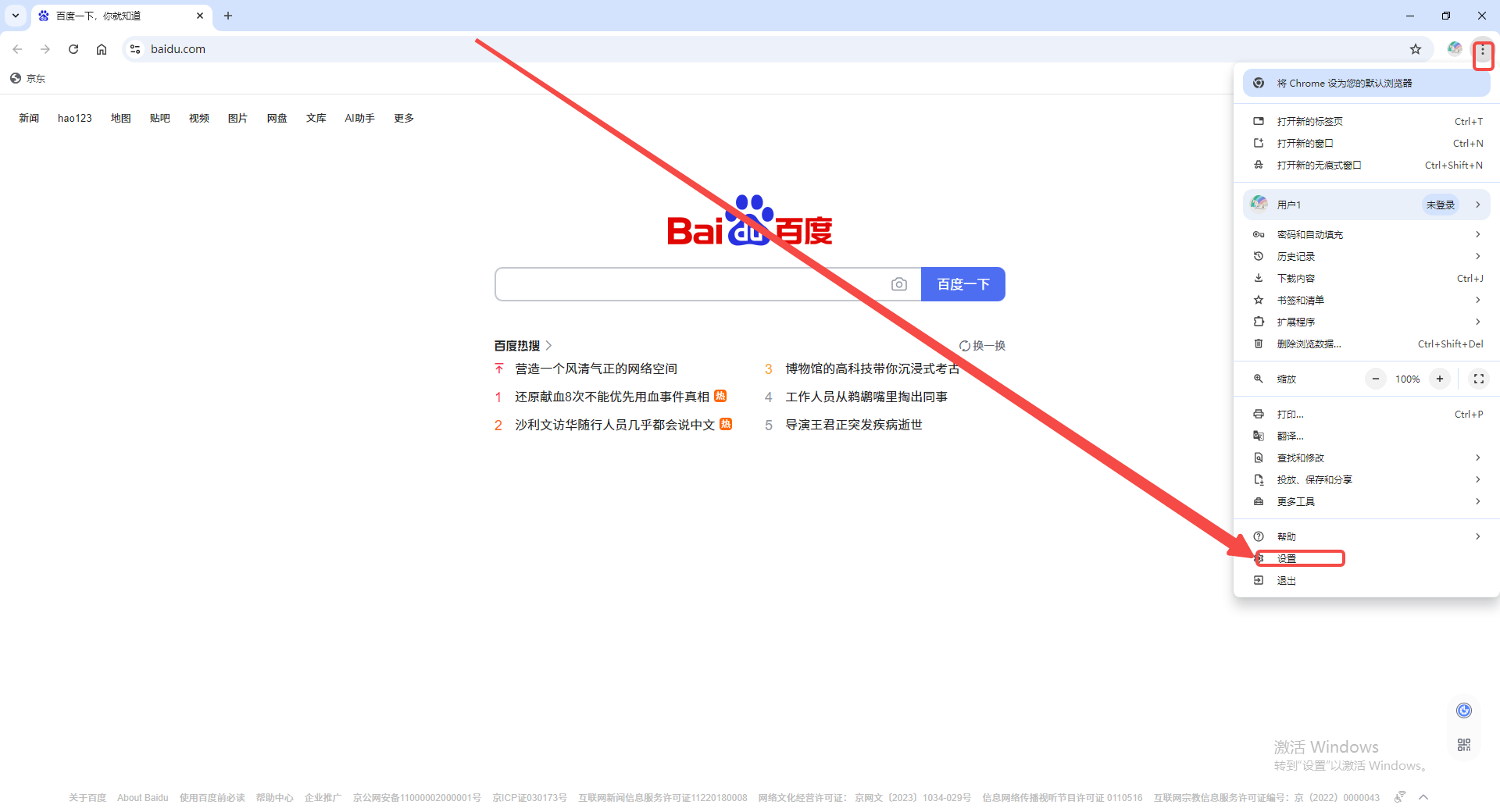Decrease zoom with minus button
1500x812 pixels.
tap(1376, 379)
